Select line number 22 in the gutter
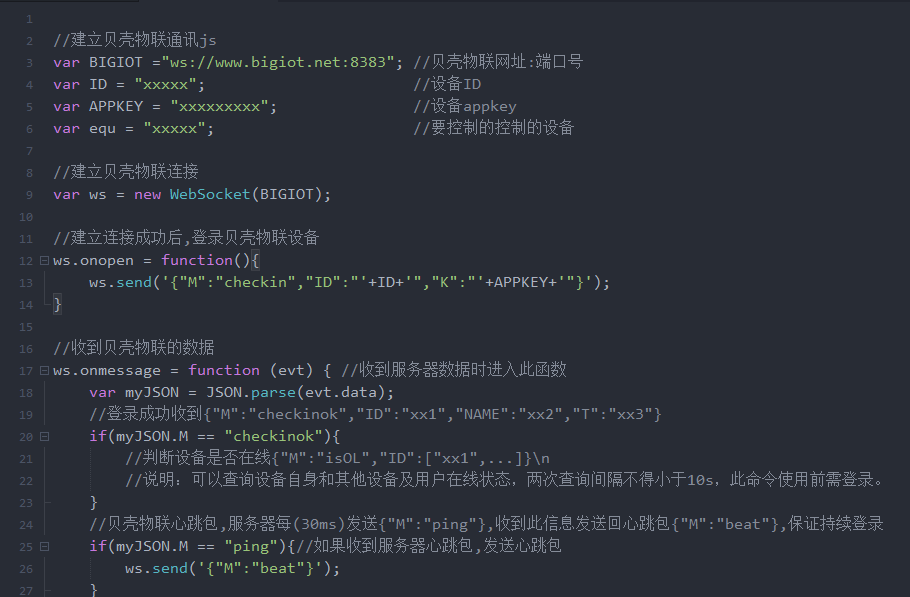Viewport: 910px width, 597px height. click(x=26, y=480)
